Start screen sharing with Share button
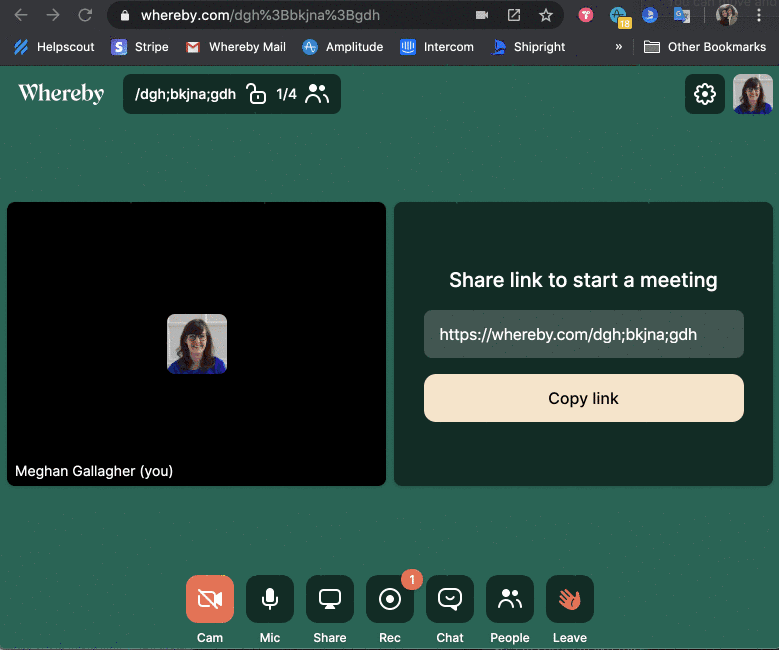Screen dimensions: 779x650 pos(330,599)
